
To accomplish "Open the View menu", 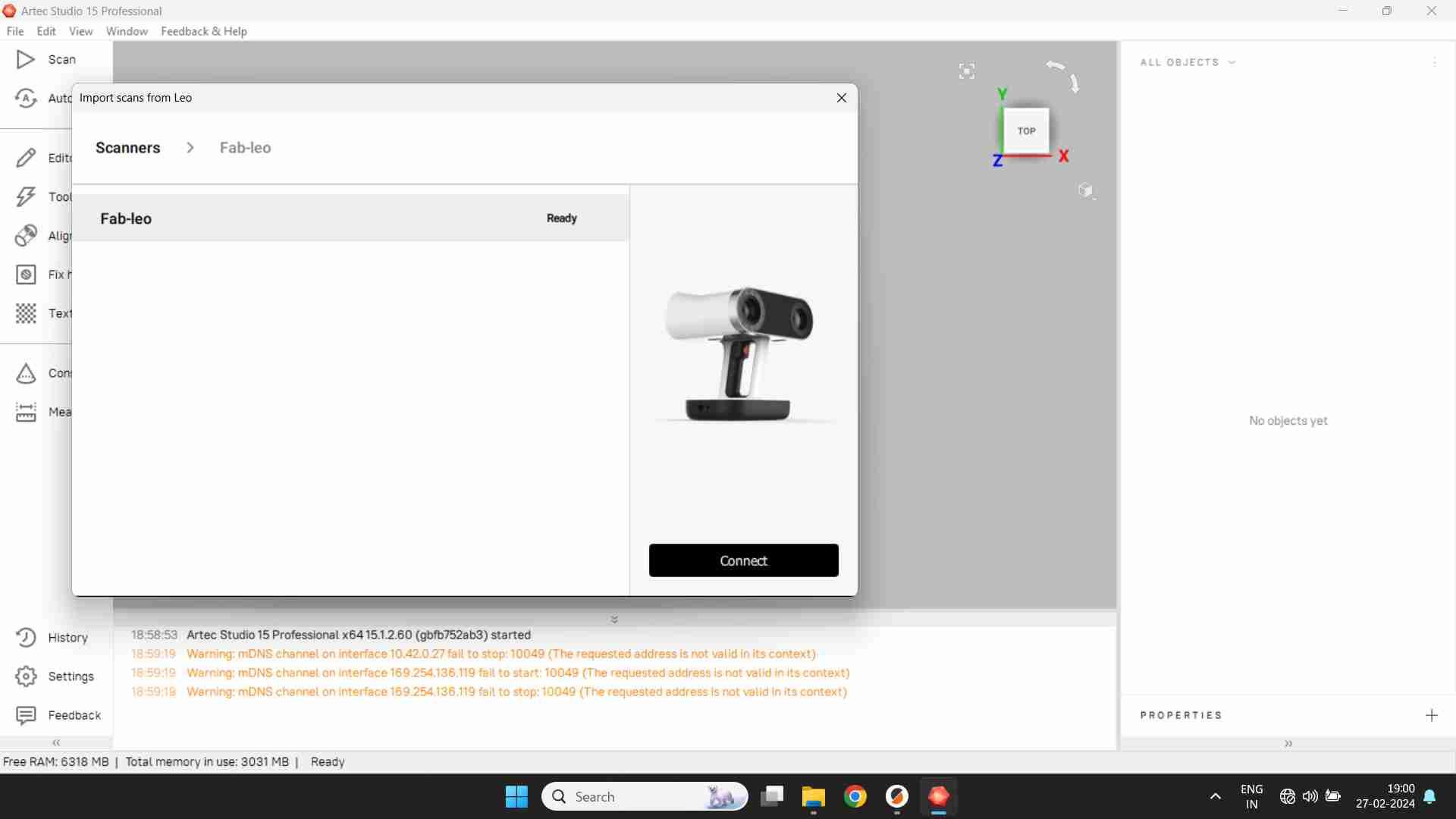I will (x=80, y=31).
